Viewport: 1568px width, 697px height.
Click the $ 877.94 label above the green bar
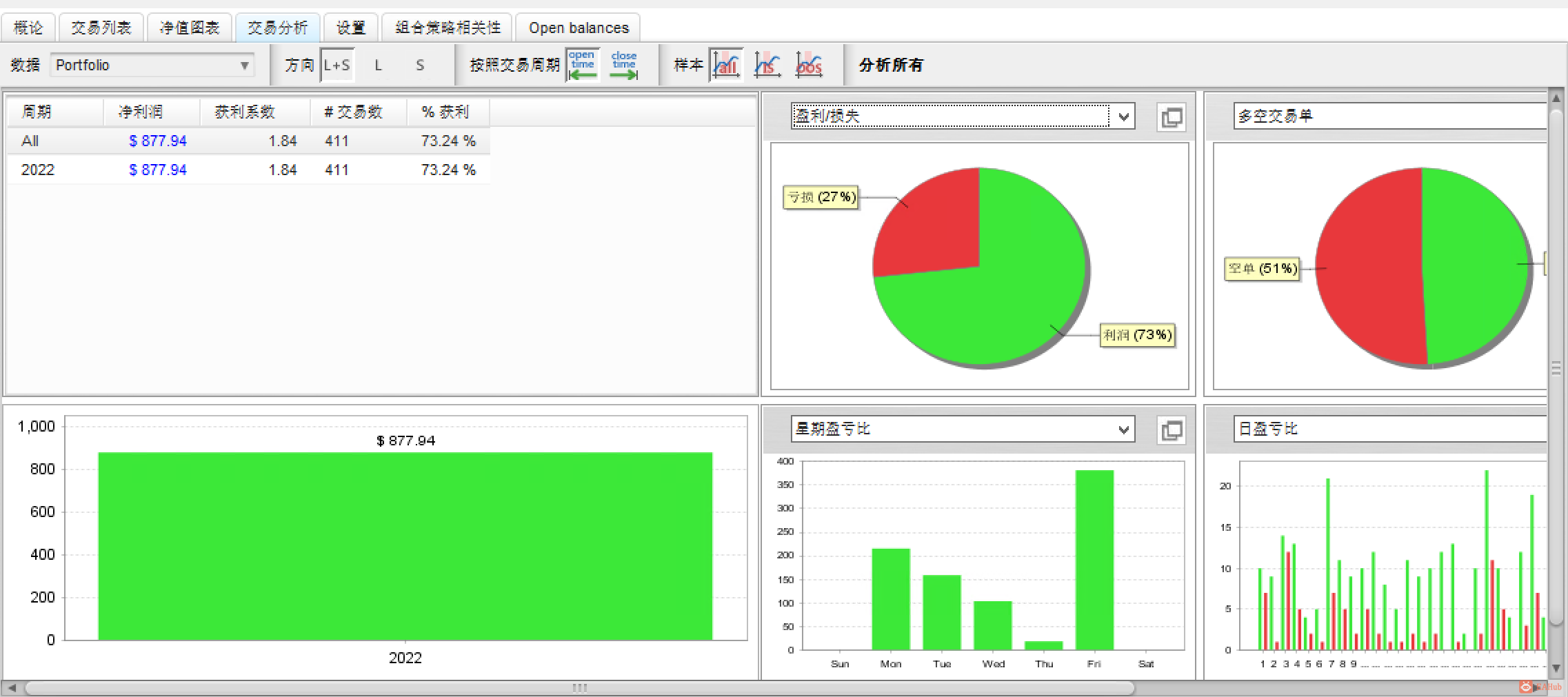coord(405,441)
